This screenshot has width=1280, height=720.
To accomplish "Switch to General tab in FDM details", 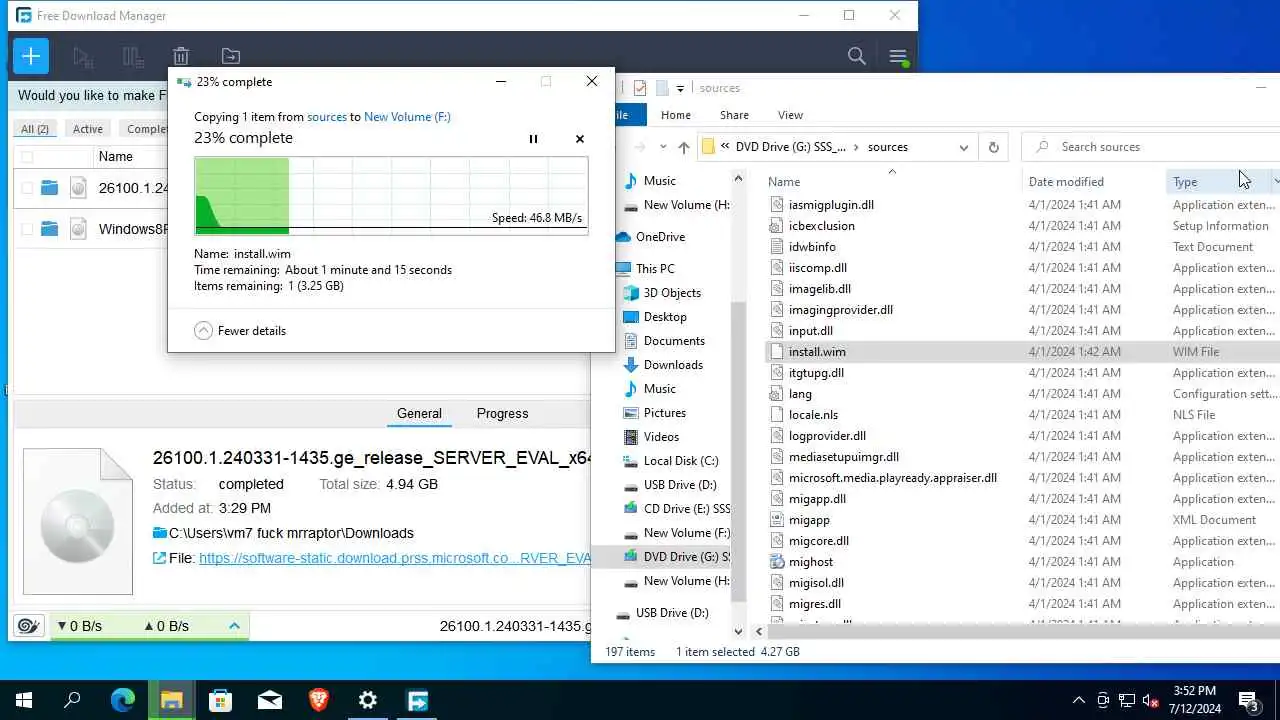I will pyautogui.click(x=419, y=413).
